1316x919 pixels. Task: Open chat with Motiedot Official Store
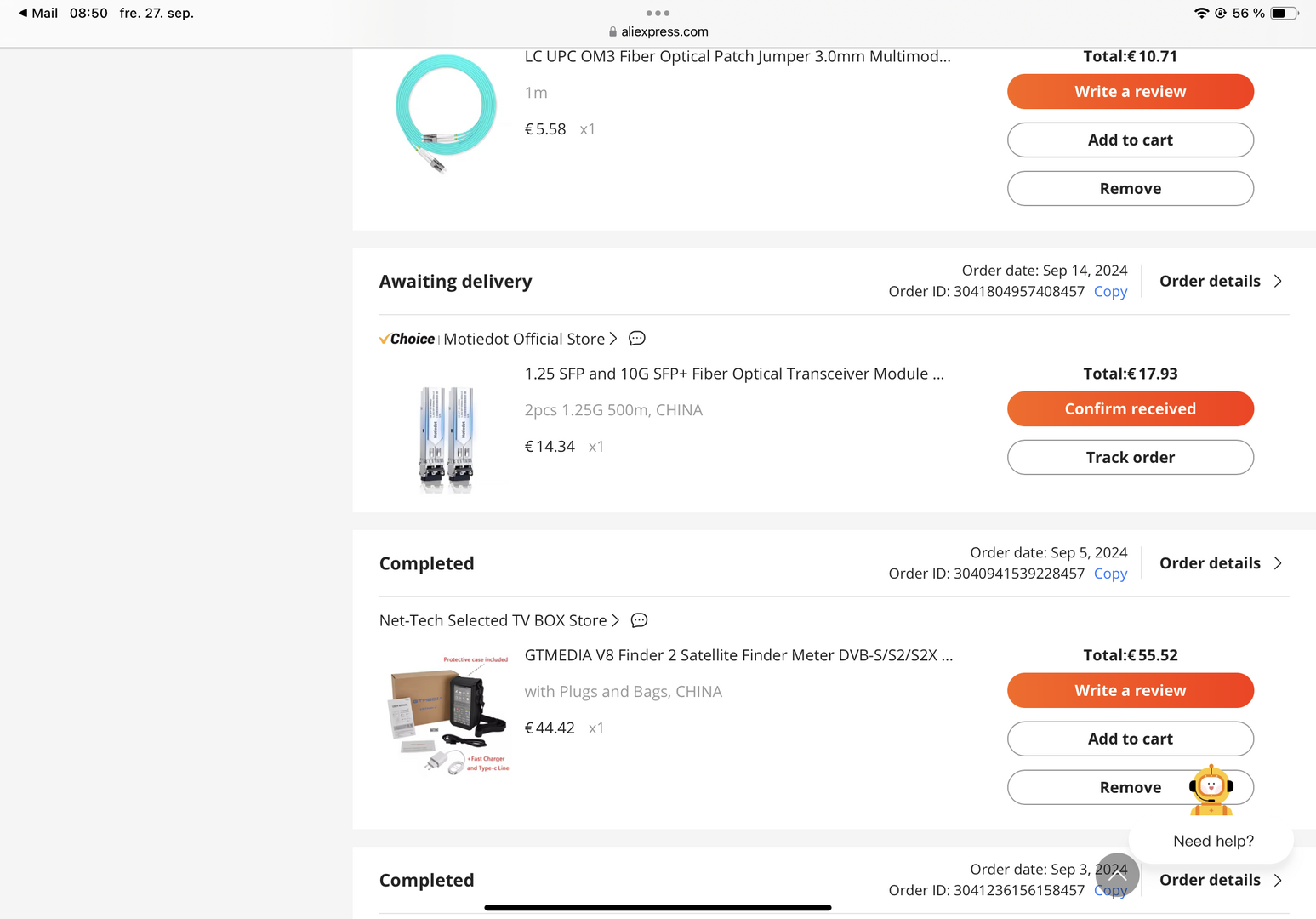tap(636, 339)
